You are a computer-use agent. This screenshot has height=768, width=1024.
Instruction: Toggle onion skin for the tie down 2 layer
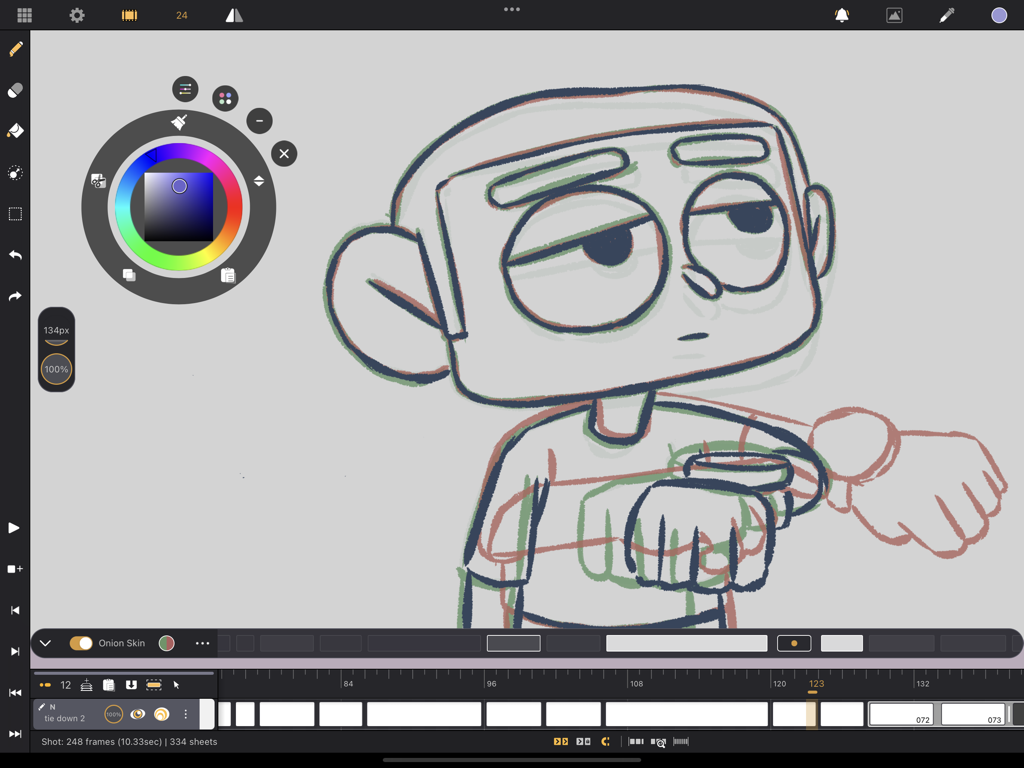tap(162, 714)
